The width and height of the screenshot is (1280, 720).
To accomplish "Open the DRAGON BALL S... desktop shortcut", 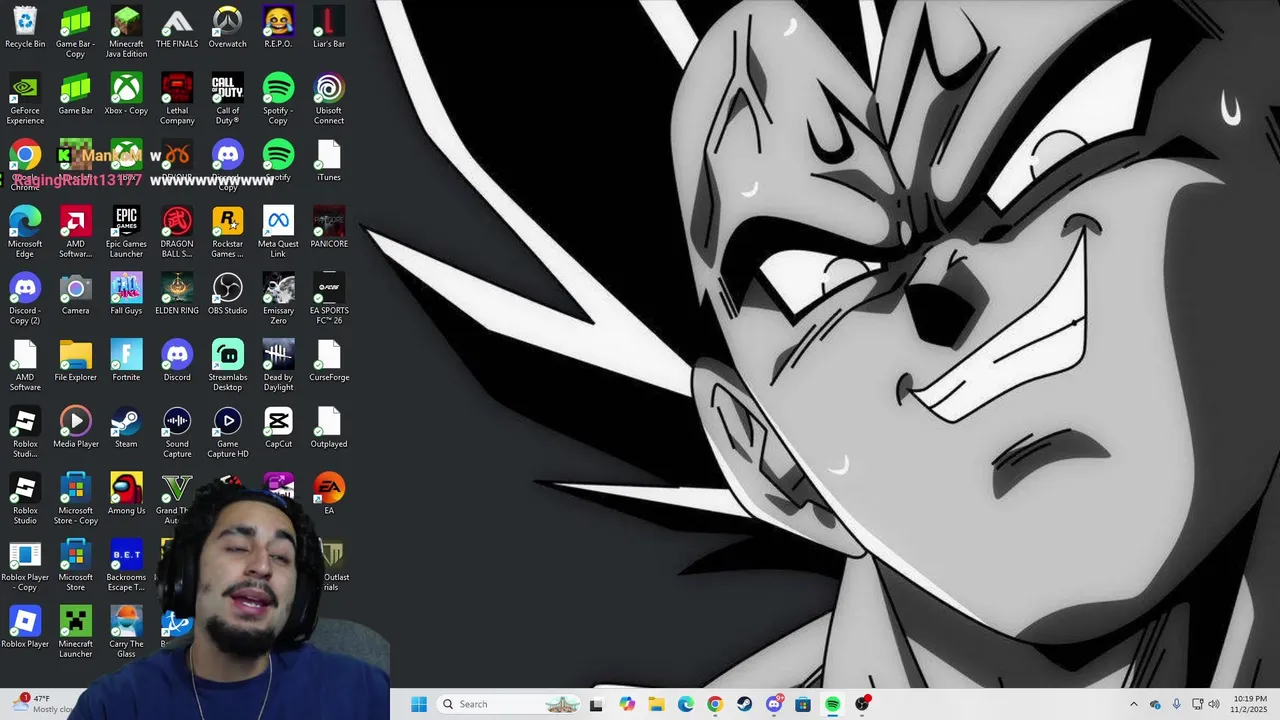I will 177,232.
